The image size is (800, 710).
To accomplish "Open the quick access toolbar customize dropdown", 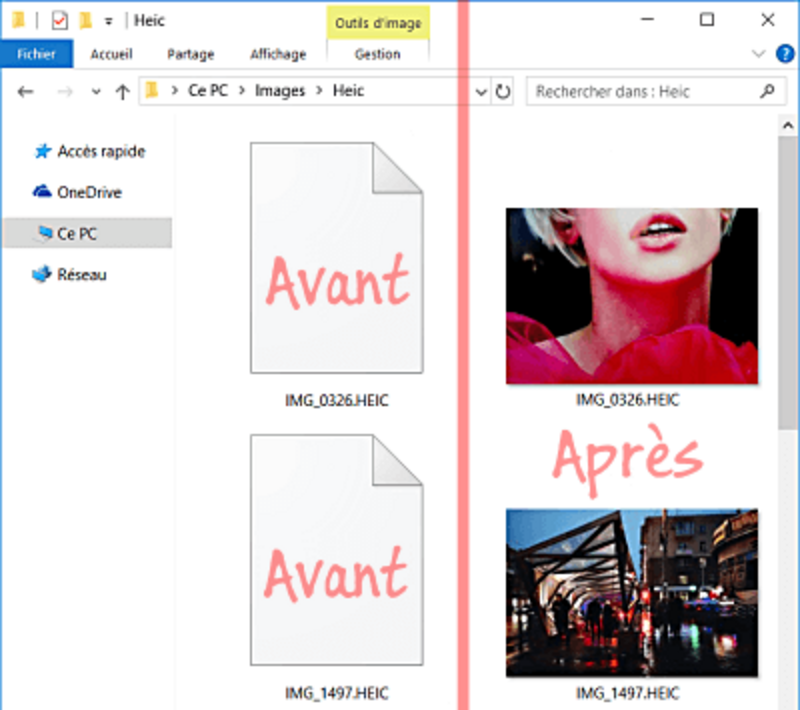I will tap(108, 21).
